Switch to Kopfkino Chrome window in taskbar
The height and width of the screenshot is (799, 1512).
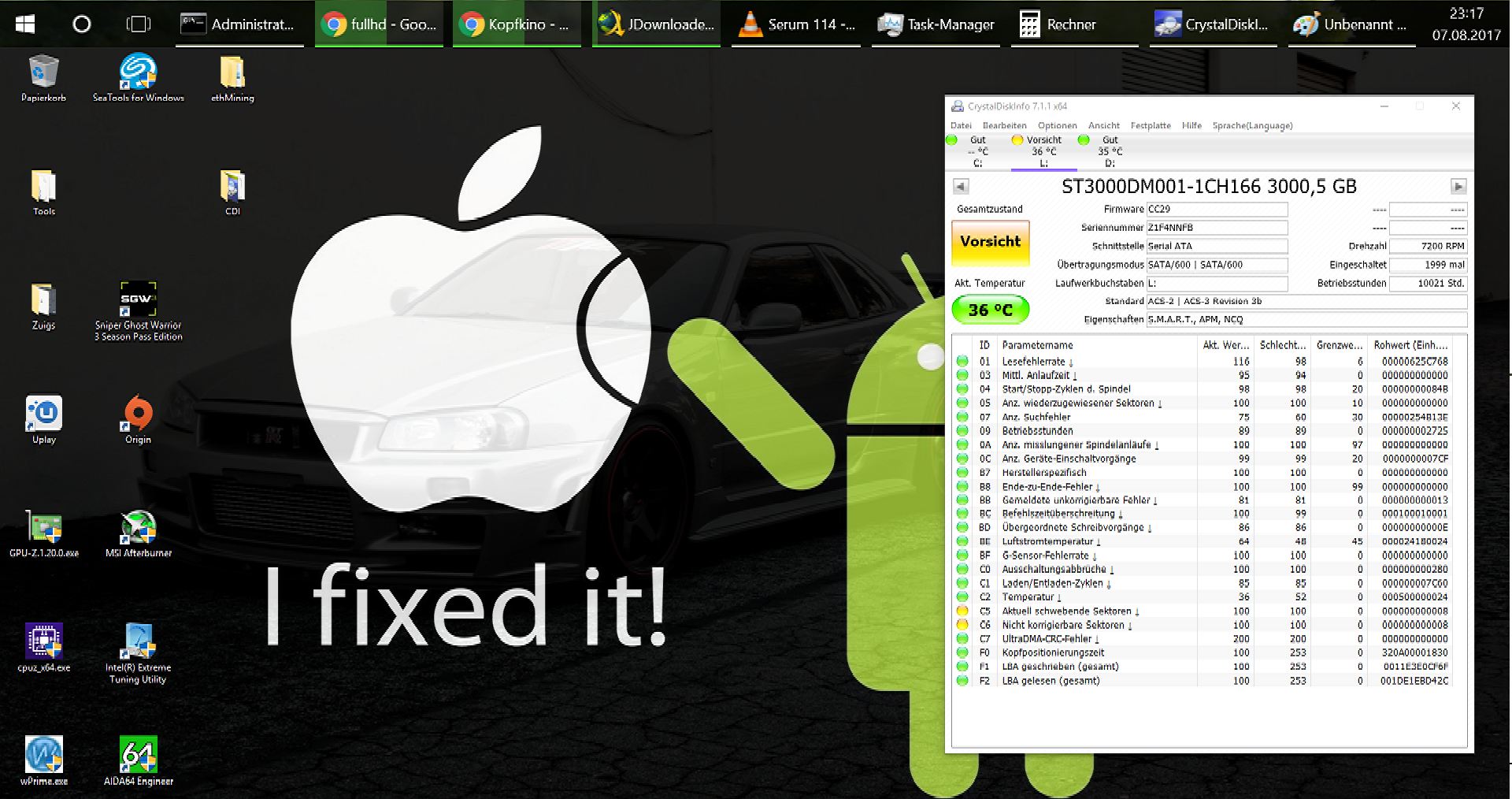coord(517,24)
